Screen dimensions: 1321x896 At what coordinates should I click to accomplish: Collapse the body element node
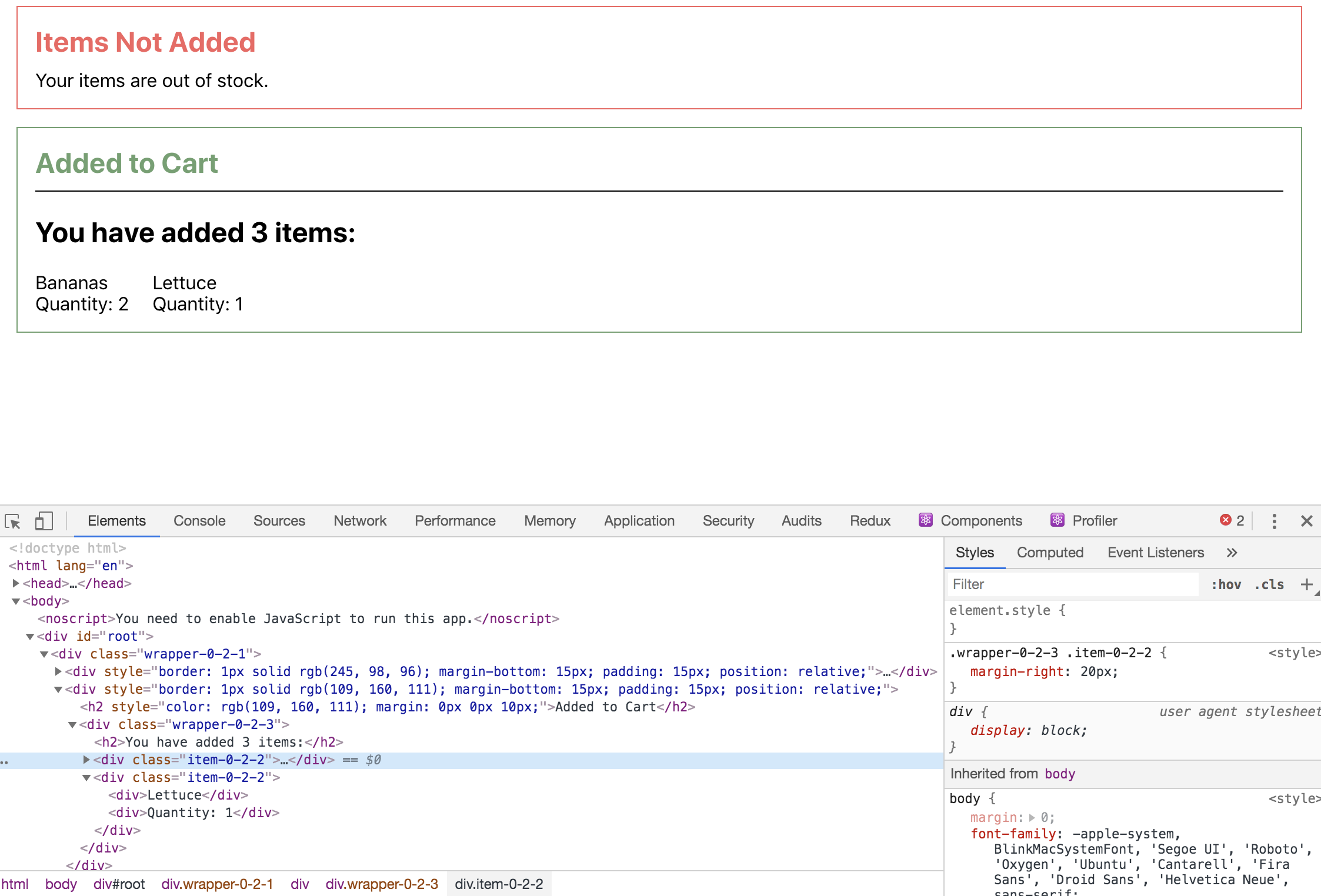click(16, 601)
